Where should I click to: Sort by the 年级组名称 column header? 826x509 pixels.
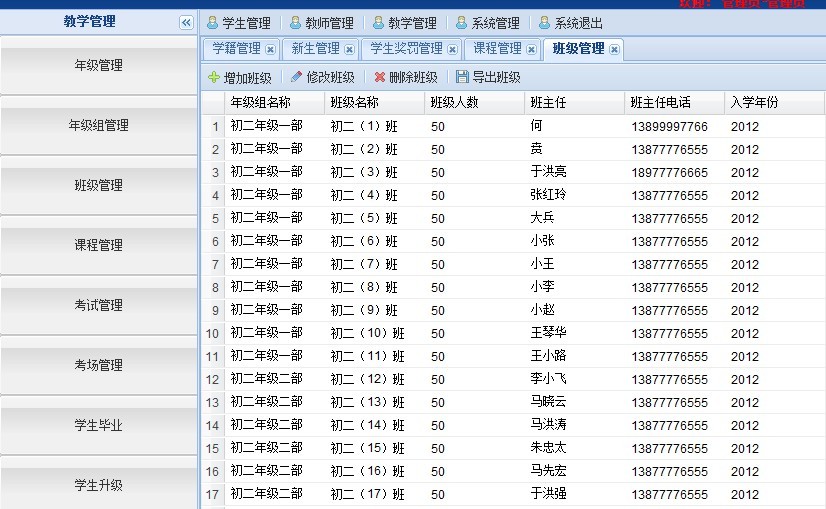click(x=274, y=102)
